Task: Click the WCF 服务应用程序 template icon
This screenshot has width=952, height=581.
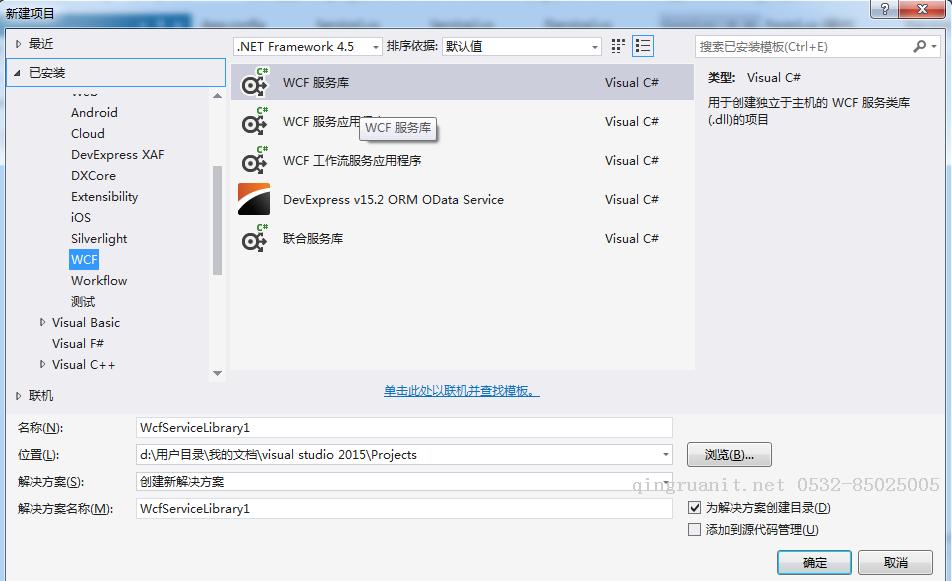Action: (254, 121)
